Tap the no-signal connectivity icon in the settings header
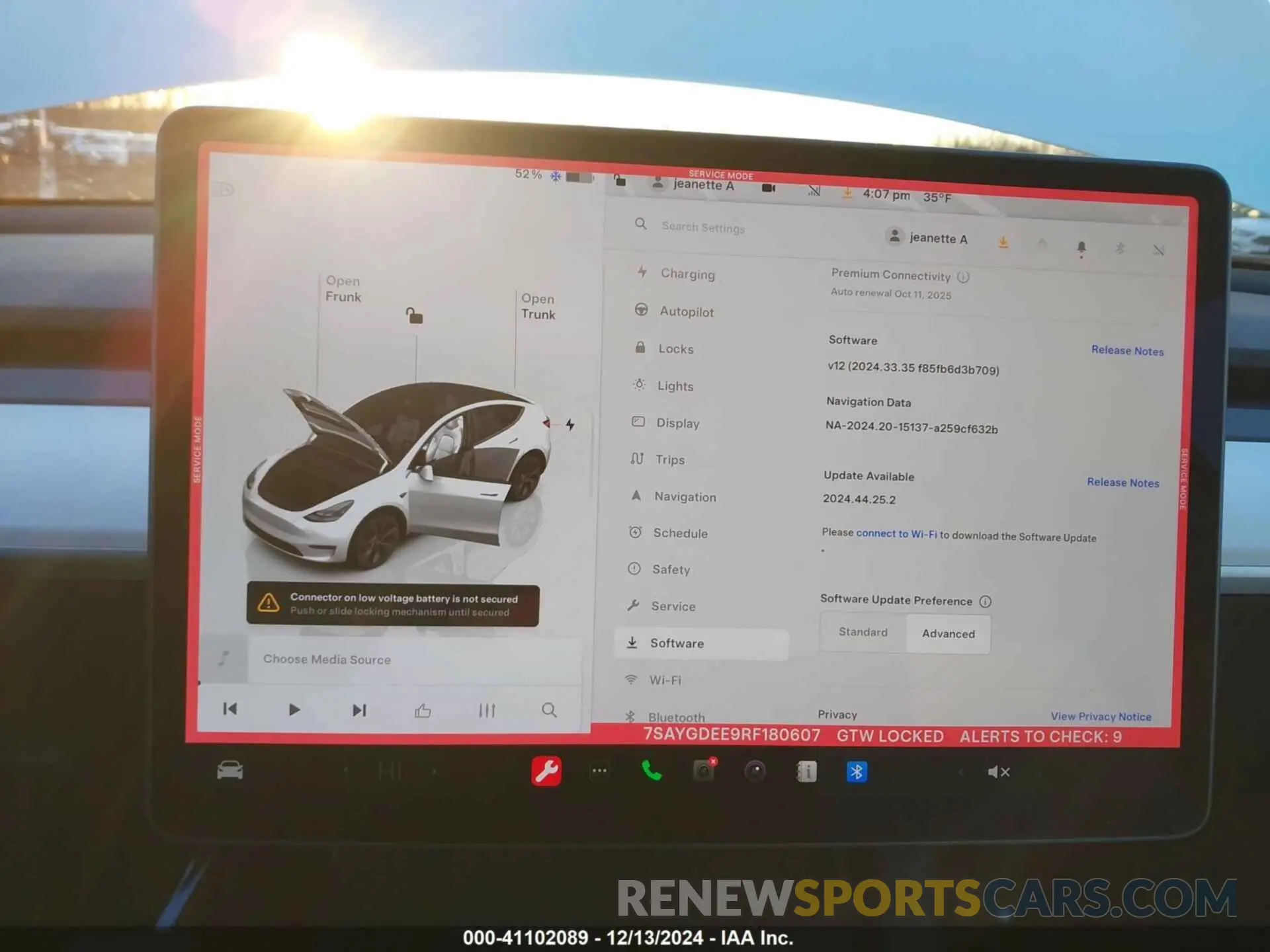The height and width of the screenshot is (952, 1270). pos(1158,250)
